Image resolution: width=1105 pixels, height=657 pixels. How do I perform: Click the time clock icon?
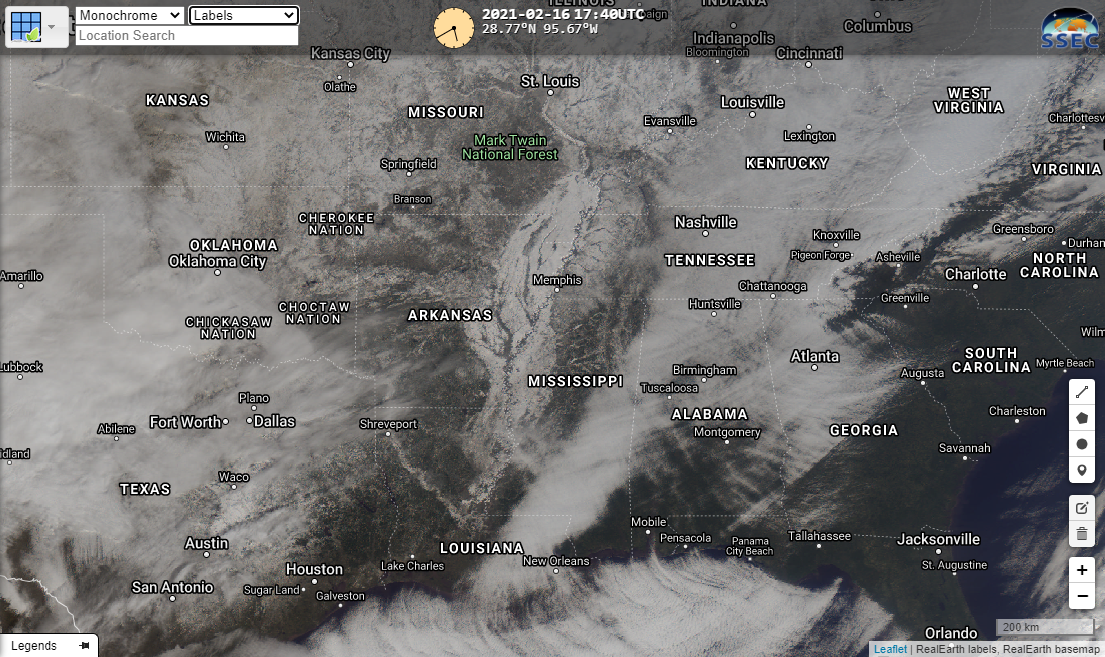(453, 28)
